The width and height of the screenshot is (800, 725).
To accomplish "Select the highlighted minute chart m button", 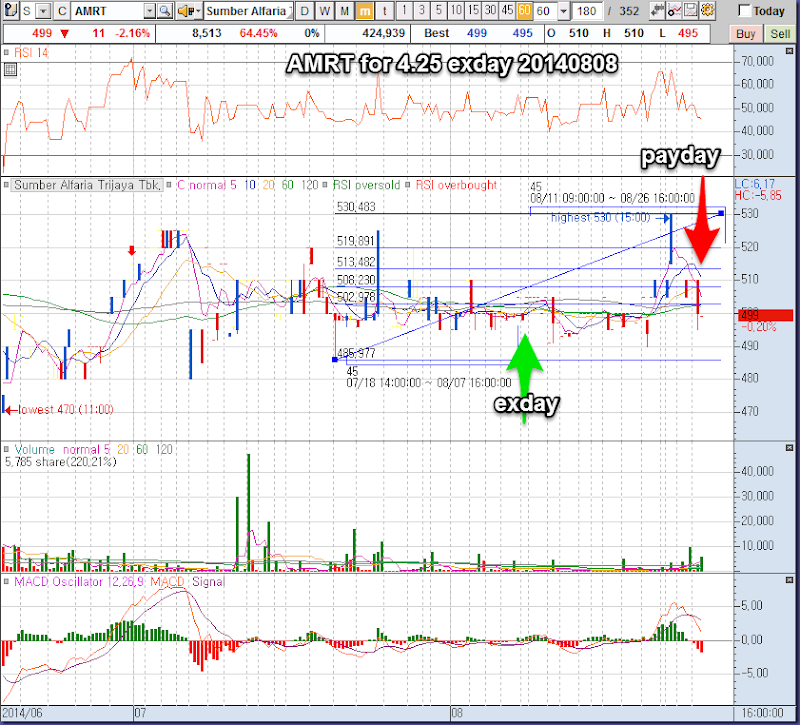I will (365, 11).
